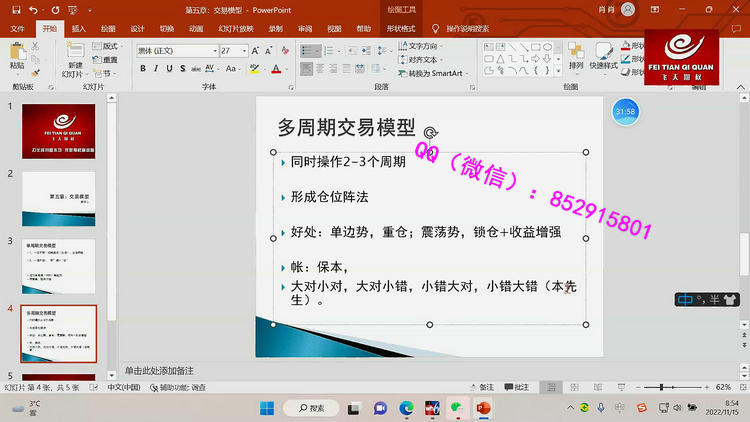The image size is (750, 422).
Task: Click the Format Painter brush icon
Action: point(36,72)
